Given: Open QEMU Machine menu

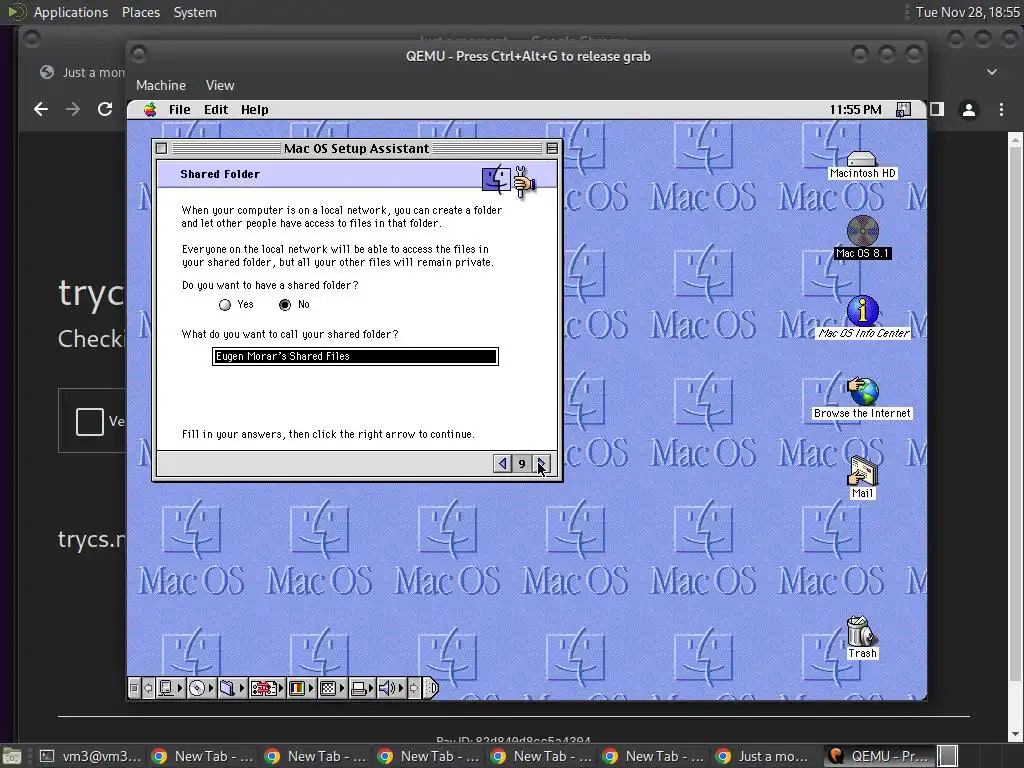Looking at the screenshot, I should pyautogui.click(x=161, y=86).
